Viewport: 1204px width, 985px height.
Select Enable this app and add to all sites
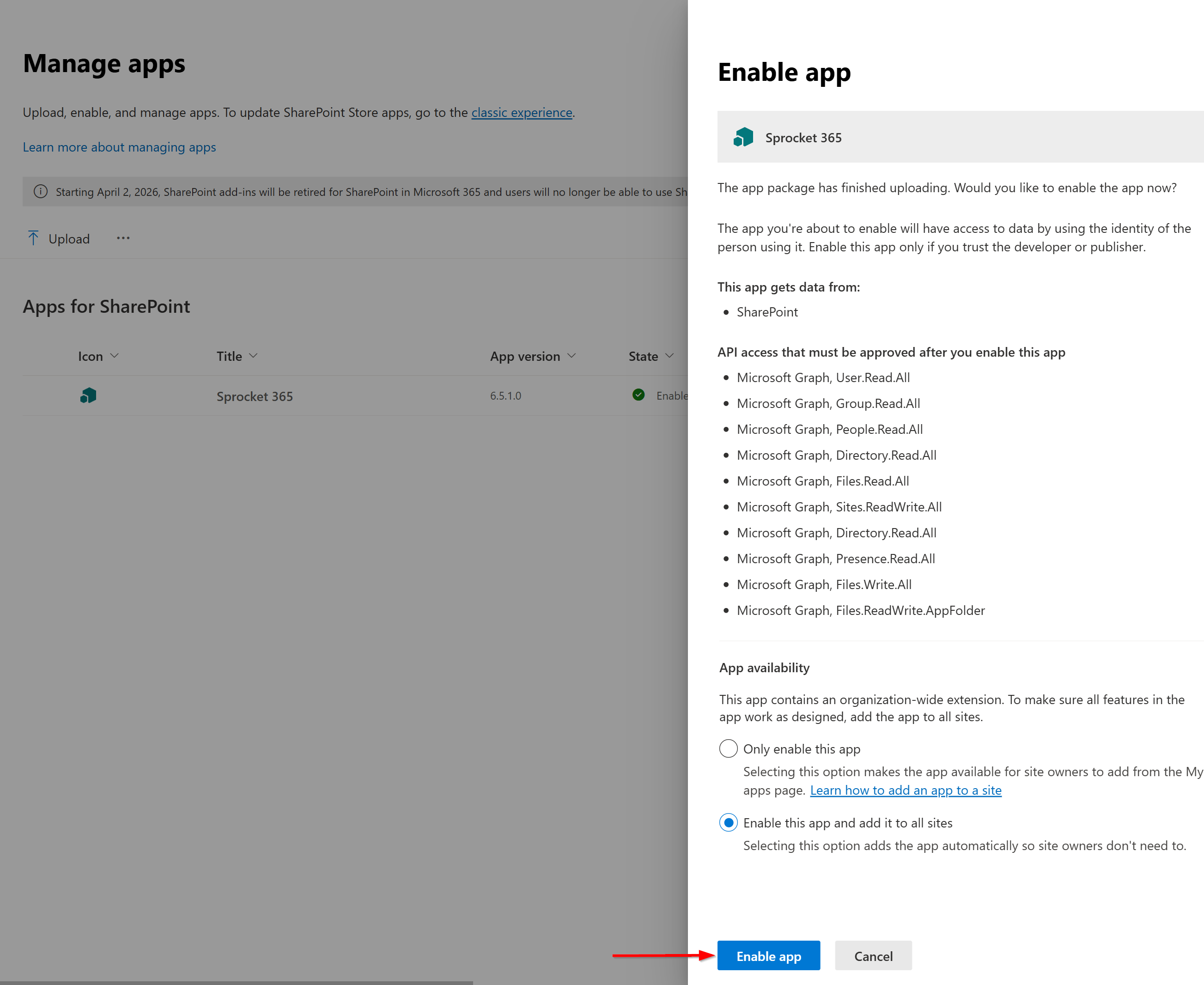coord(728,822)
